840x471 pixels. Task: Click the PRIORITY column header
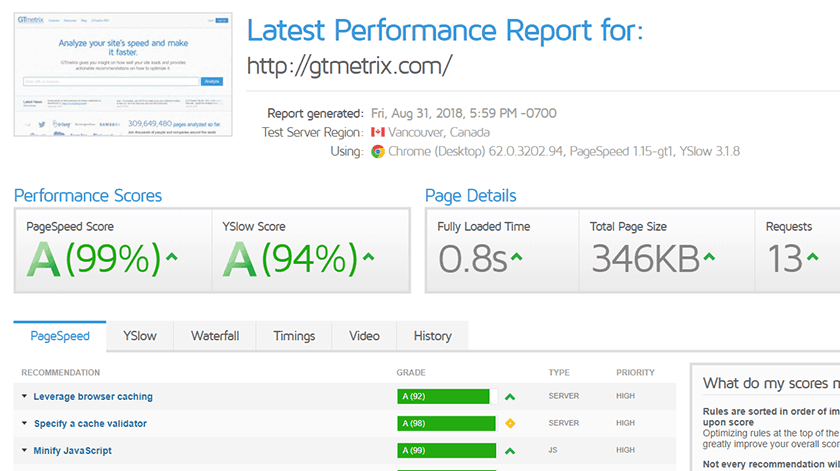click(x=635, y=372)
